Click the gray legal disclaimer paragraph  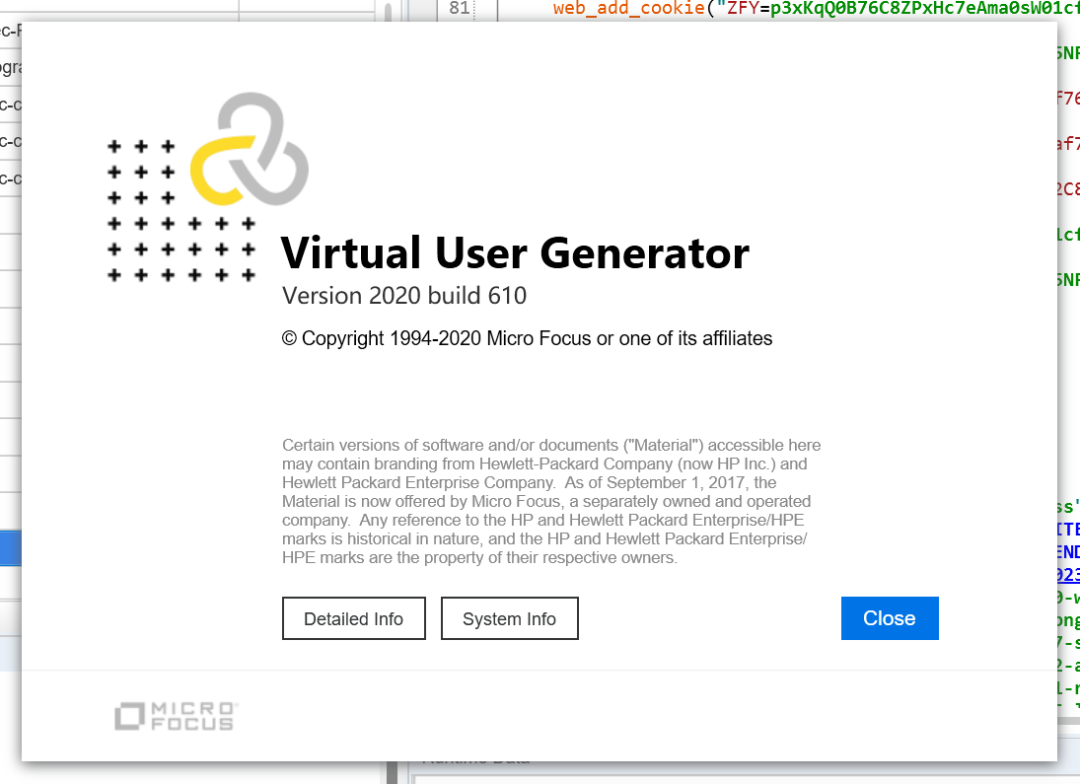pyautogui.click(x=550, y=501)
